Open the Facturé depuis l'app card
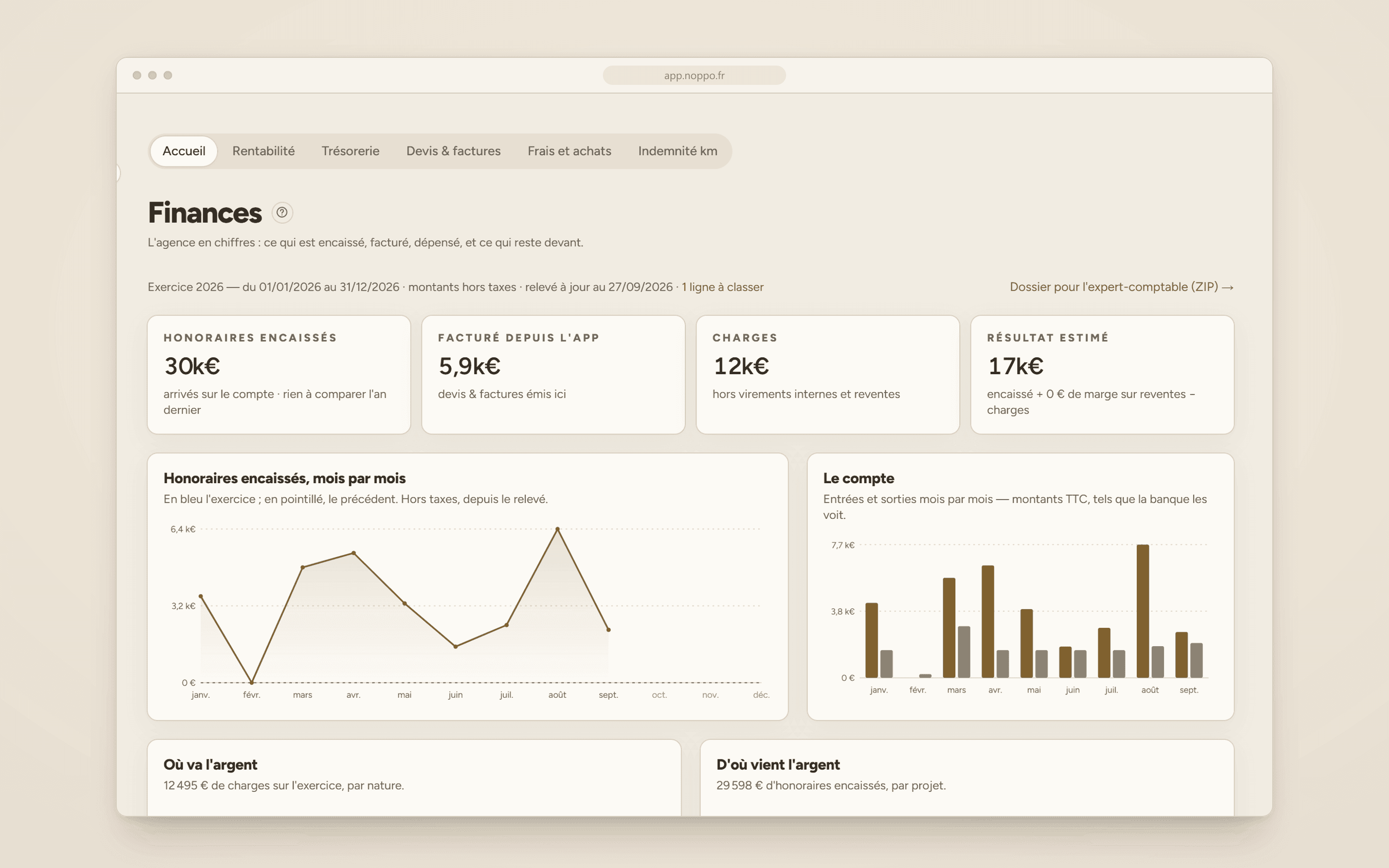 coord(553,374)
